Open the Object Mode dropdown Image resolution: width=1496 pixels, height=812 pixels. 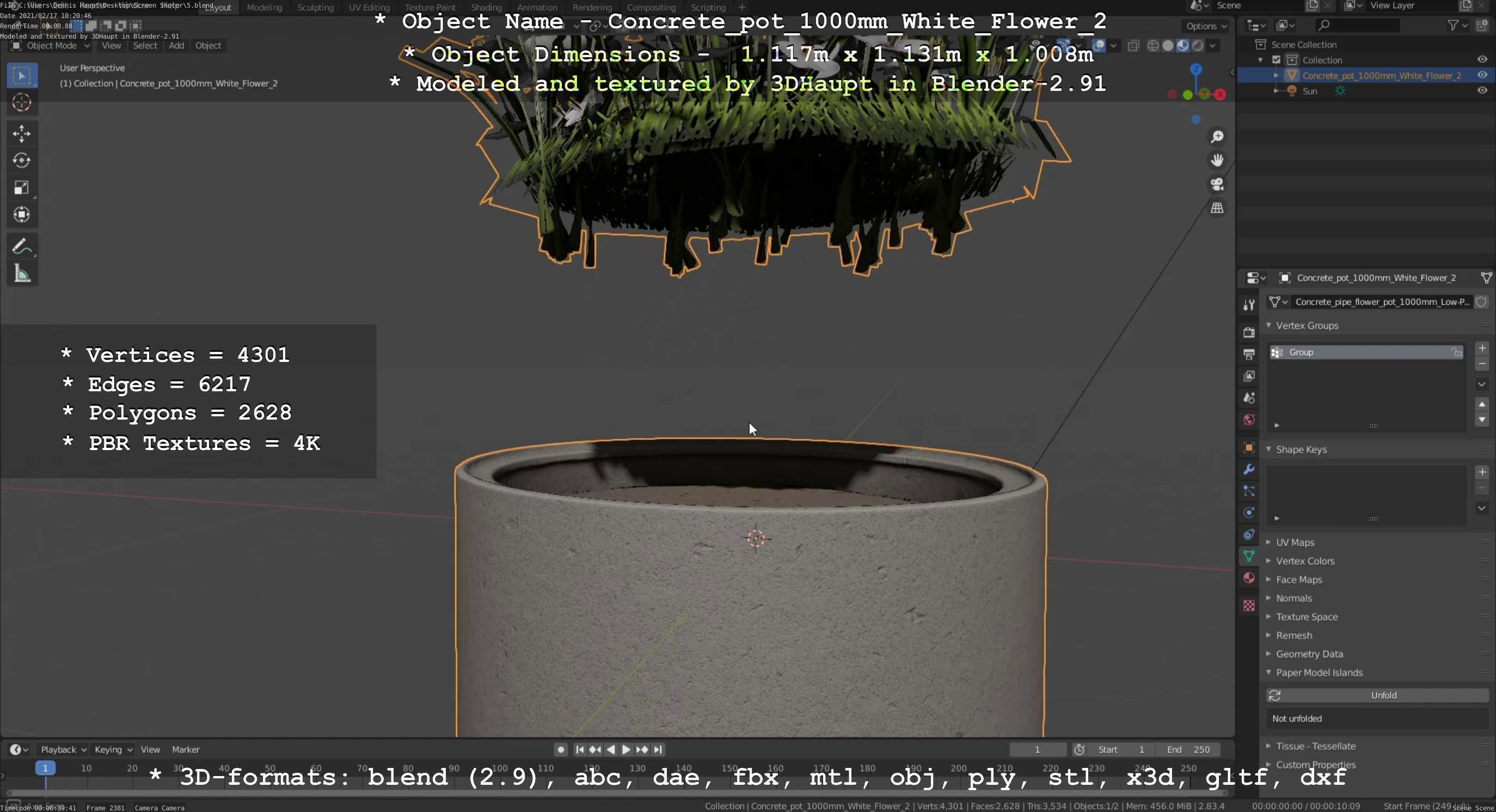pos(51,45)
